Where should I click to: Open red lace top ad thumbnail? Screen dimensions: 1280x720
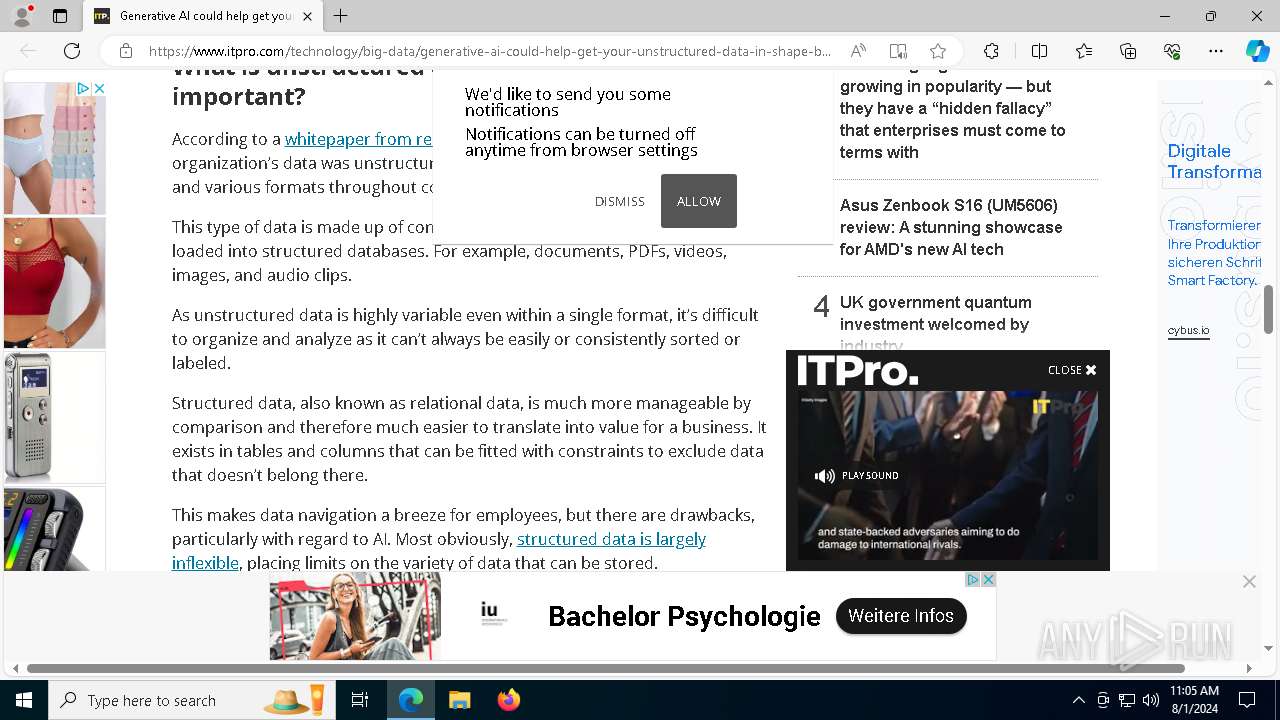(x=54, y=282)
